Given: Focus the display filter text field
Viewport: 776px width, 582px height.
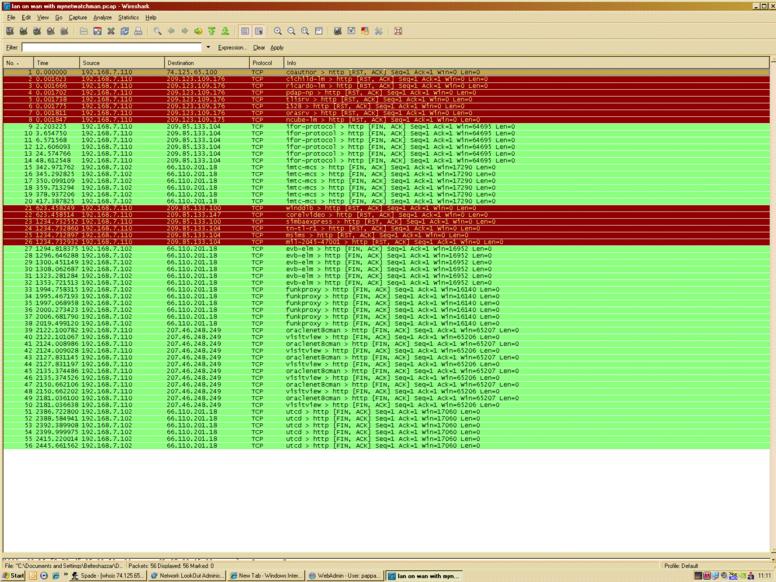Looking at the screenshot, I should tap(112, 48).
